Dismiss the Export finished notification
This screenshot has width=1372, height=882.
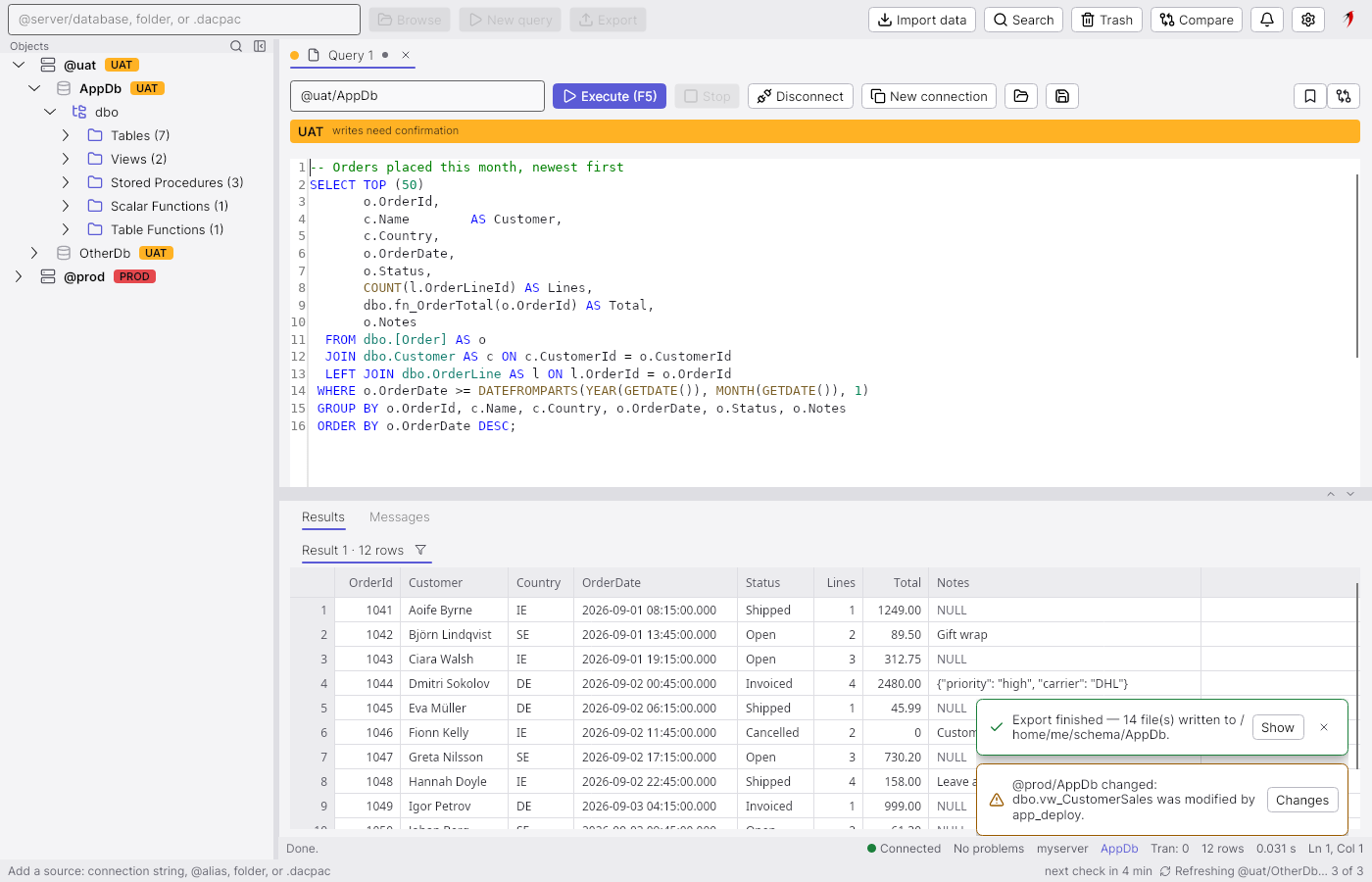tap(1324, 727)
